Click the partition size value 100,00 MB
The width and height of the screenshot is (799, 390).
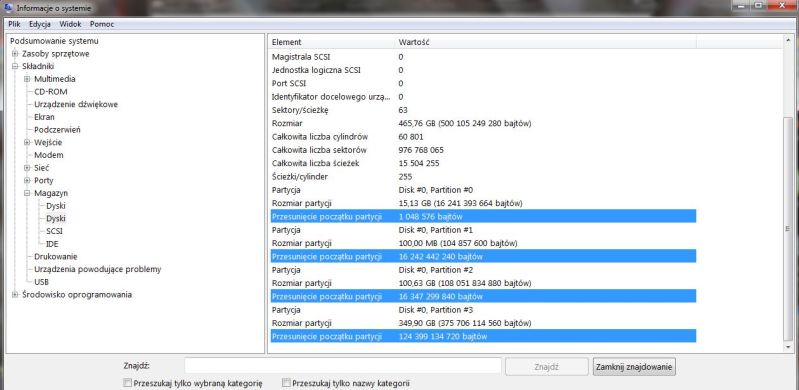click(x=458, y=243)
